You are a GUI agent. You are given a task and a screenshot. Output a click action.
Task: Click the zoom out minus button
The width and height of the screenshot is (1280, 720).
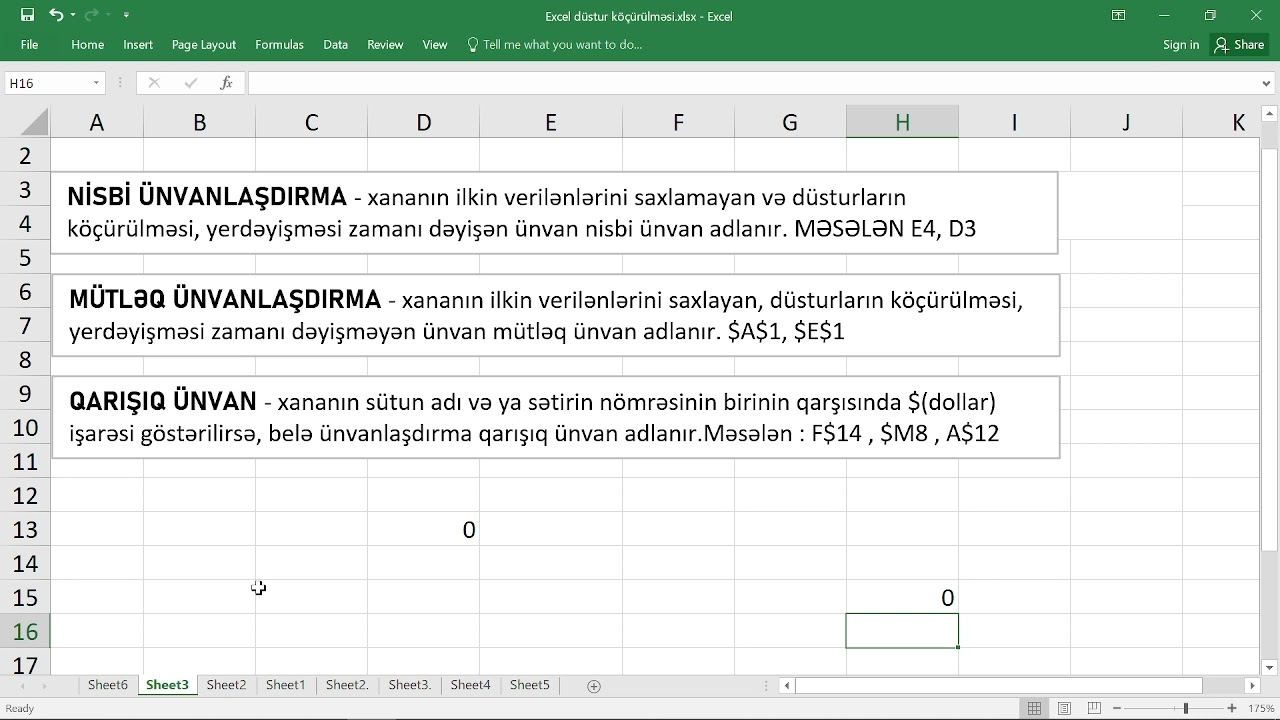tap(1119, 708)
